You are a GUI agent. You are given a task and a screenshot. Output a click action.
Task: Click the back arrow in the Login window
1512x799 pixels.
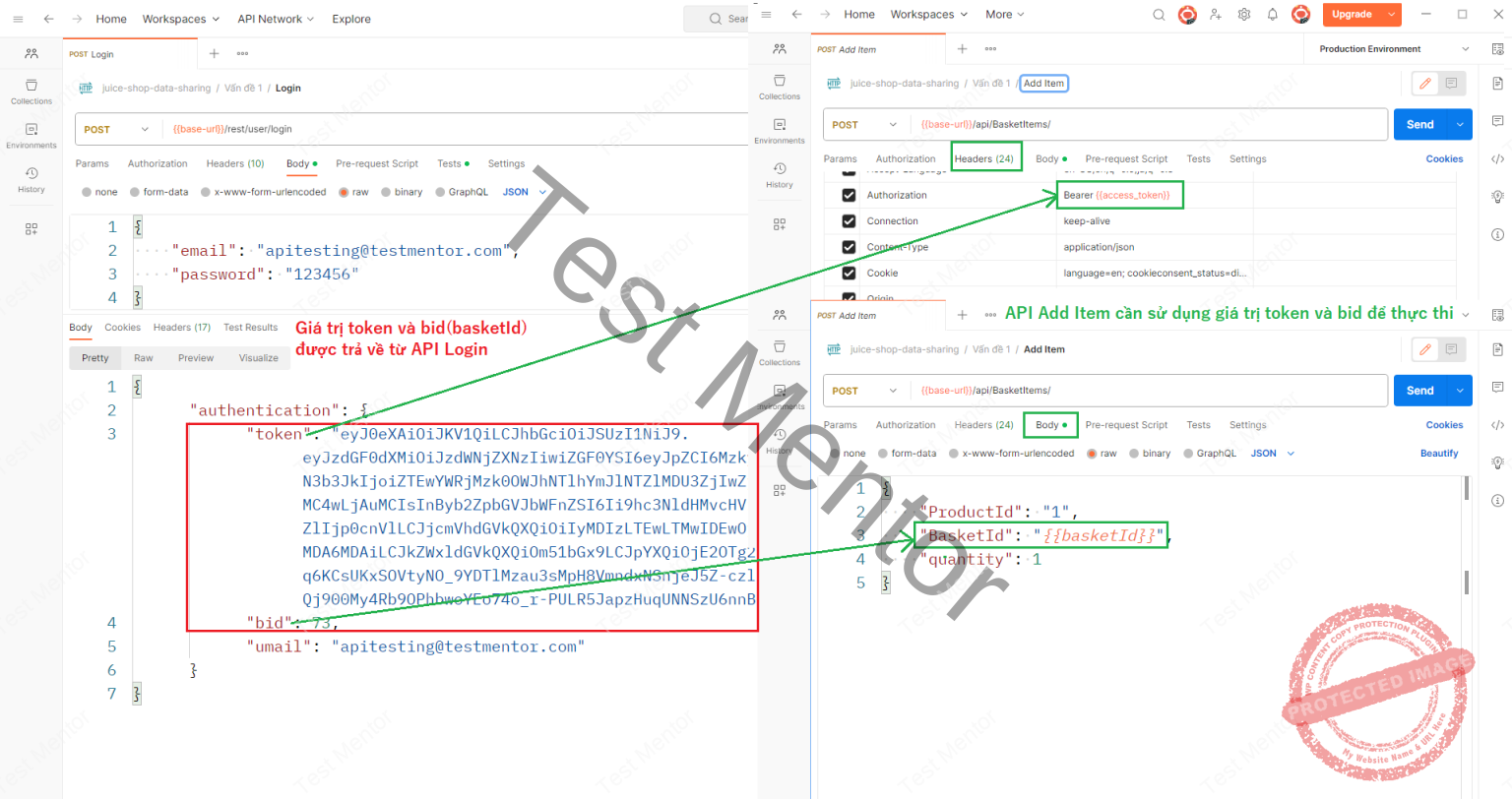[x=48, y=19]
